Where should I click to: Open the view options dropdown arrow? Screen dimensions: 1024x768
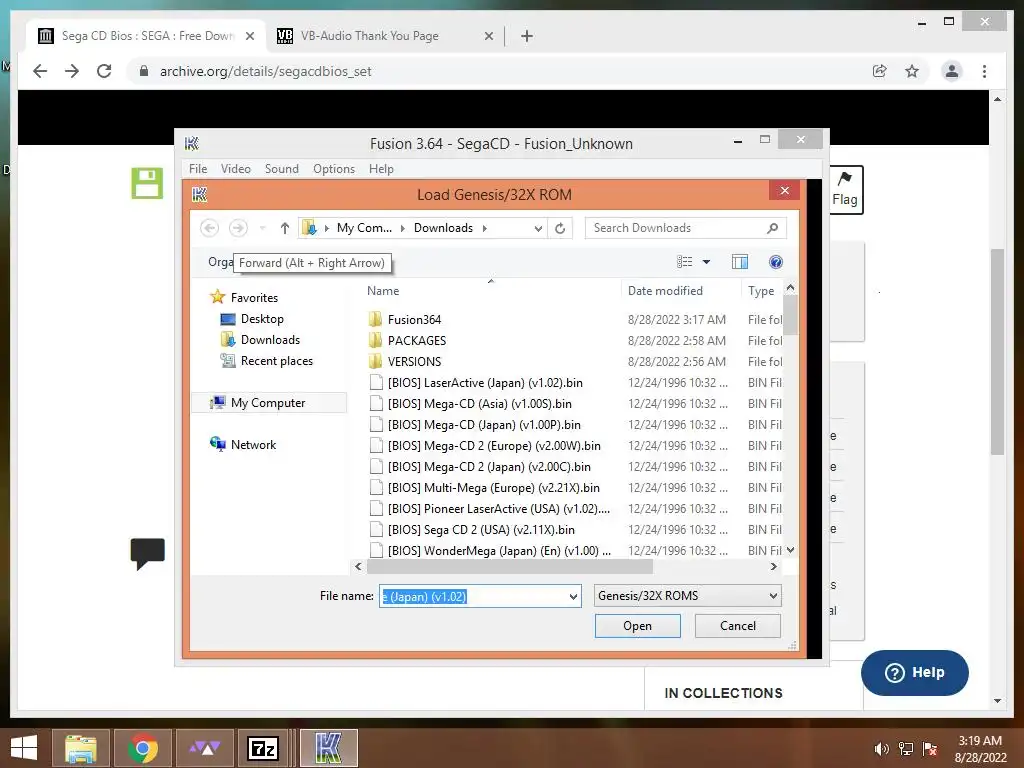pos(706,262)
